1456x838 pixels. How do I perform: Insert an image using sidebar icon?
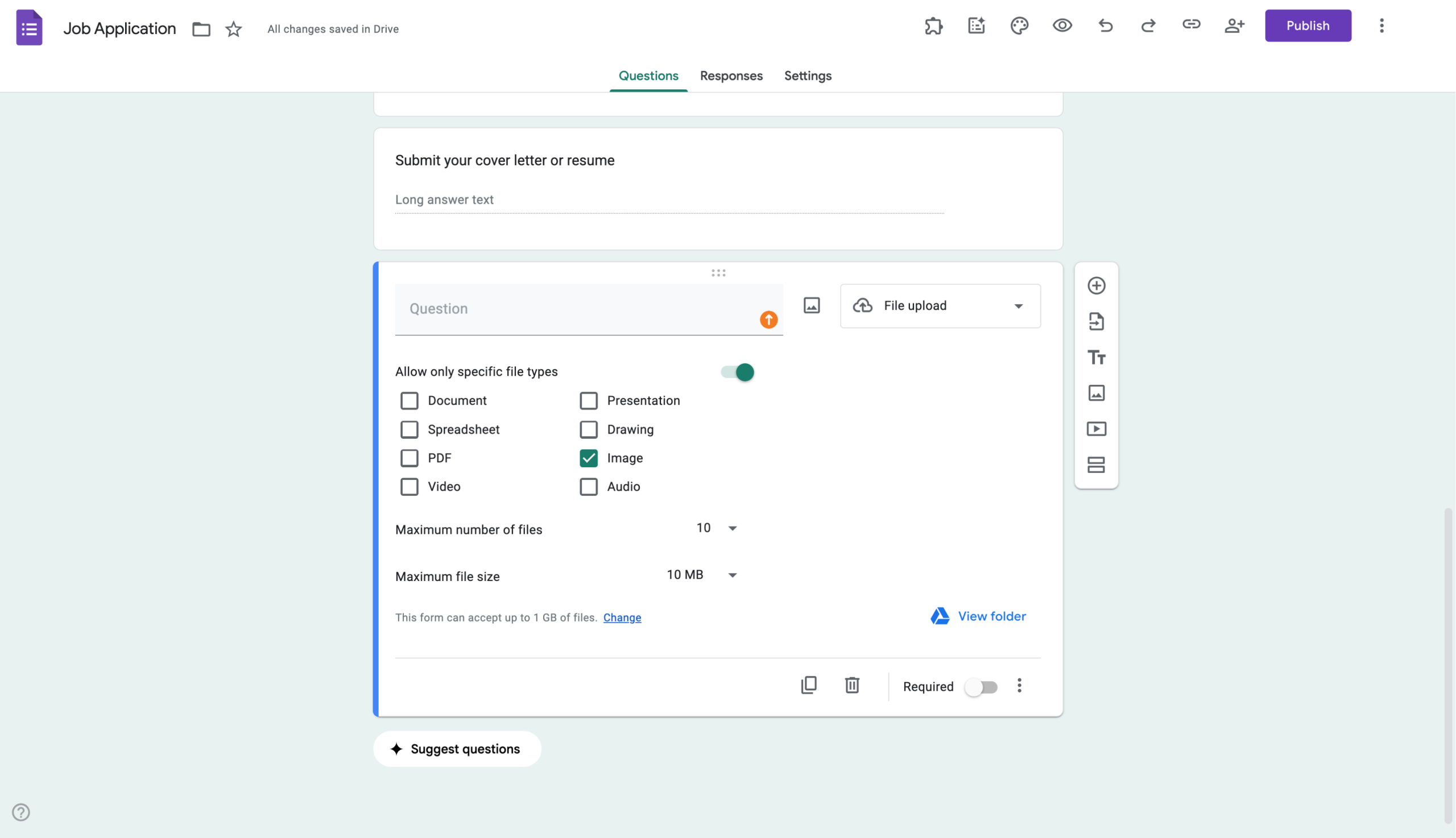[1096, 392]
